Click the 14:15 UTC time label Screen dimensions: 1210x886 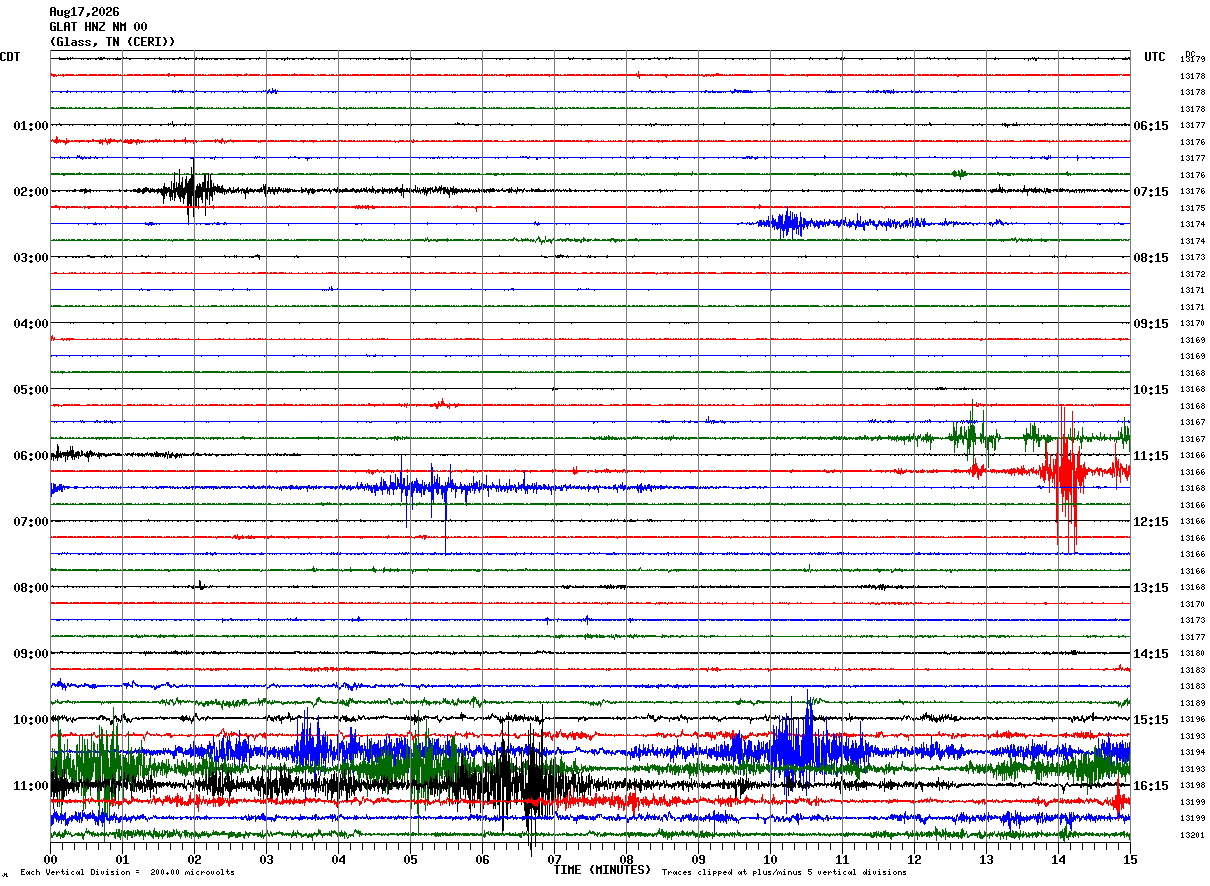click(1150, 654)
